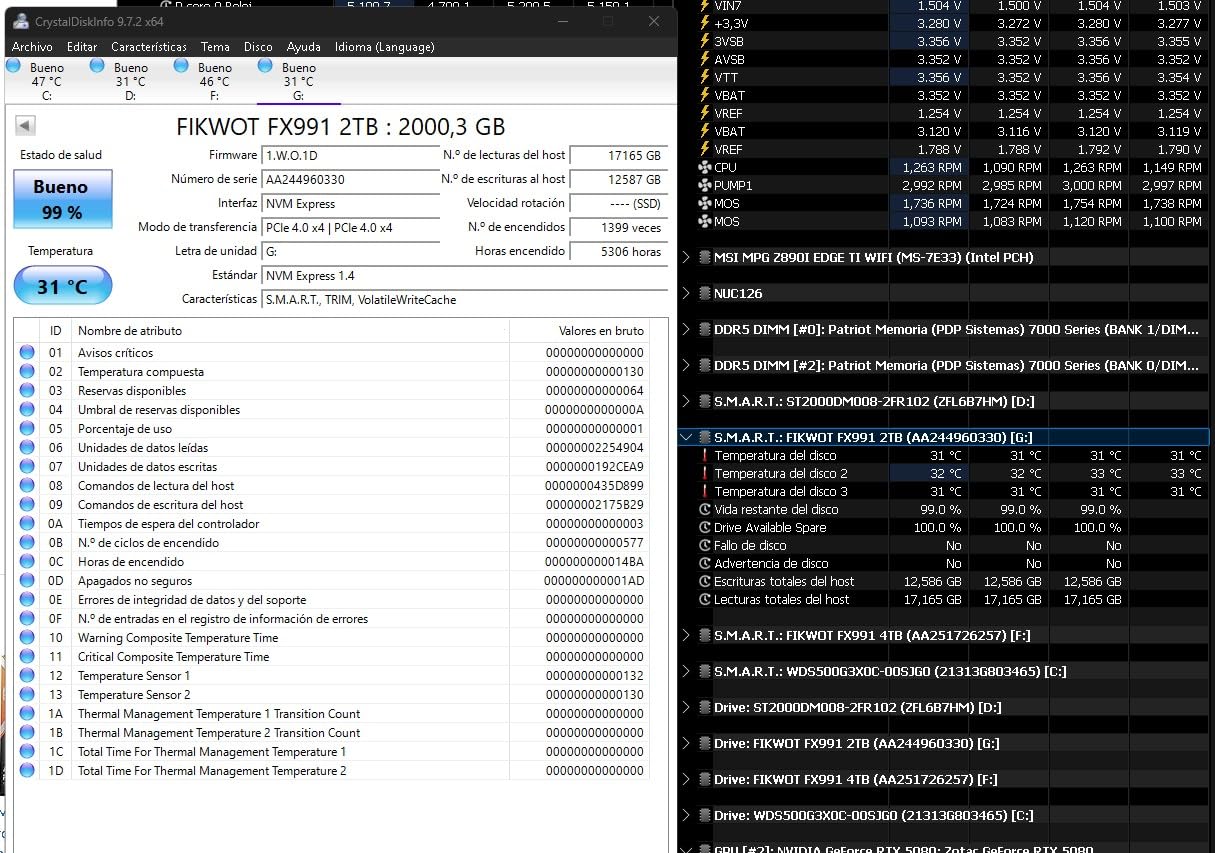Click status orb next to Avisos críticos
Image resolution: width=1215 pixels, height=853 pixels.
tap(27, 353)
